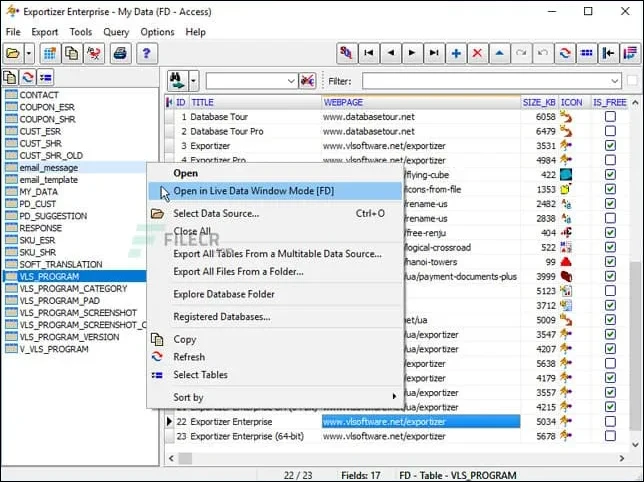Click the arrow-to-bar column fit icon
Image resolution: width=644 pixels, height=482 pixels.
coord(608,53)
